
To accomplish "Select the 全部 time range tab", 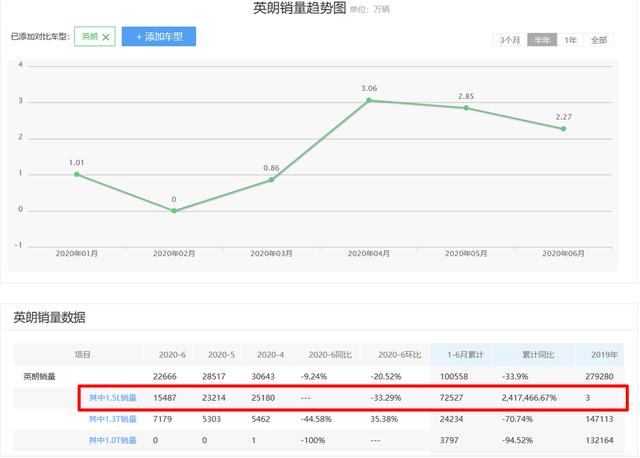I will pyautogui.click(x=598, y=40).
